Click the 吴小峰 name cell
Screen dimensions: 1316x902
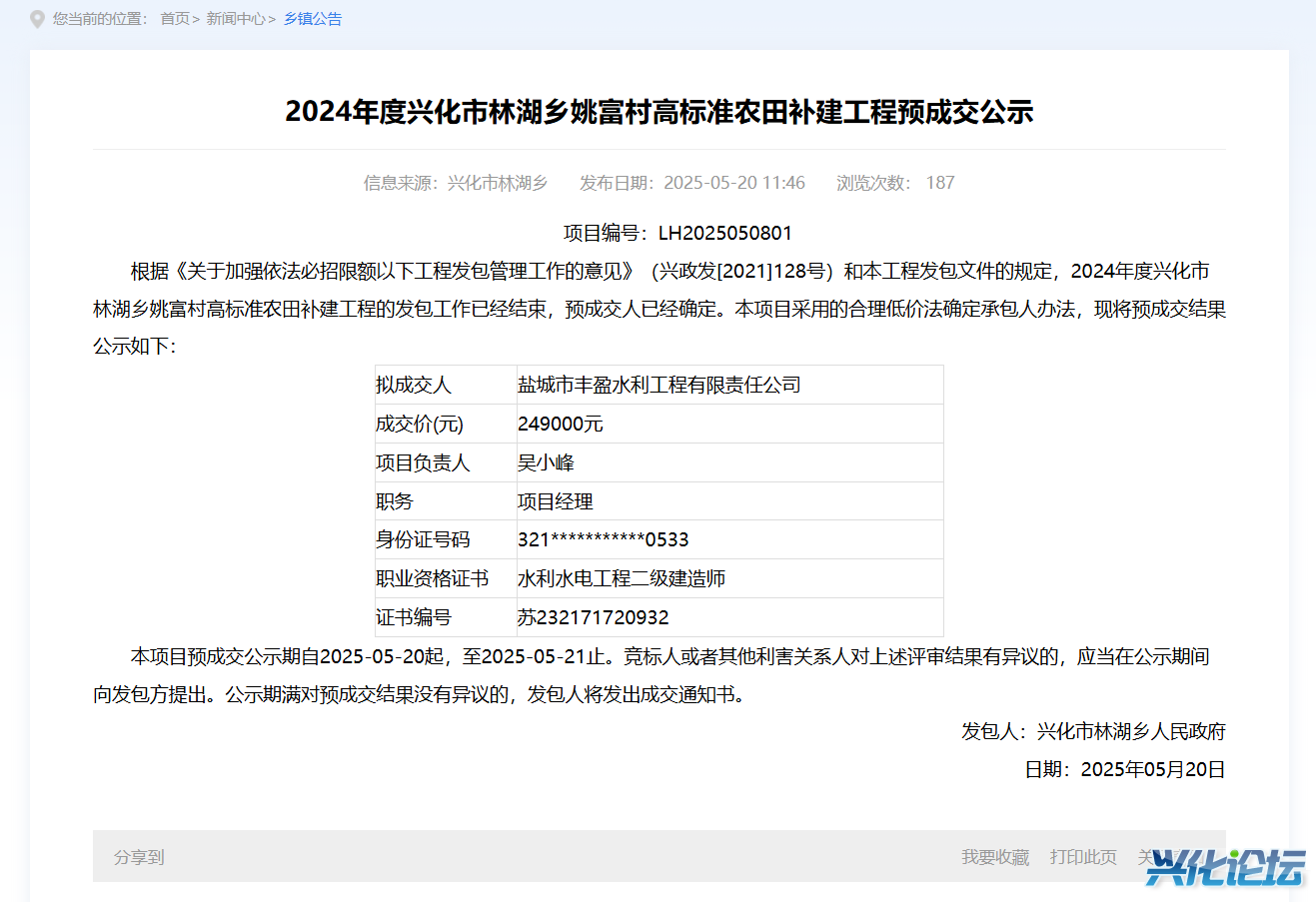pyautogui.click(x=547, y=462)
